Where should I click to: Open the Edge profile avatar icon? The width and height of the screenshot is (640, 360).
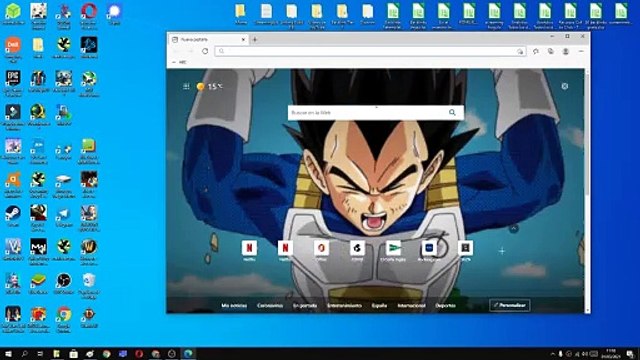(x=566, y=51)
